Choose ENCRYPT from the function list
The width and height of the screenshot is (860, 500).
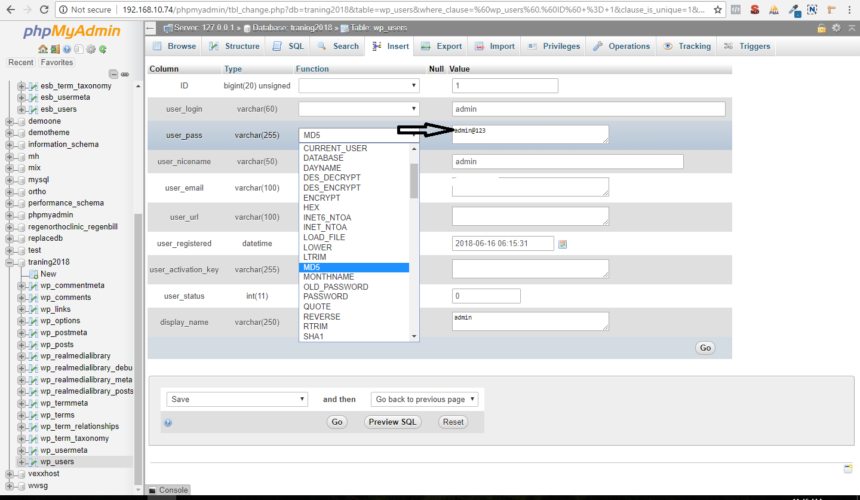point(322,198)
